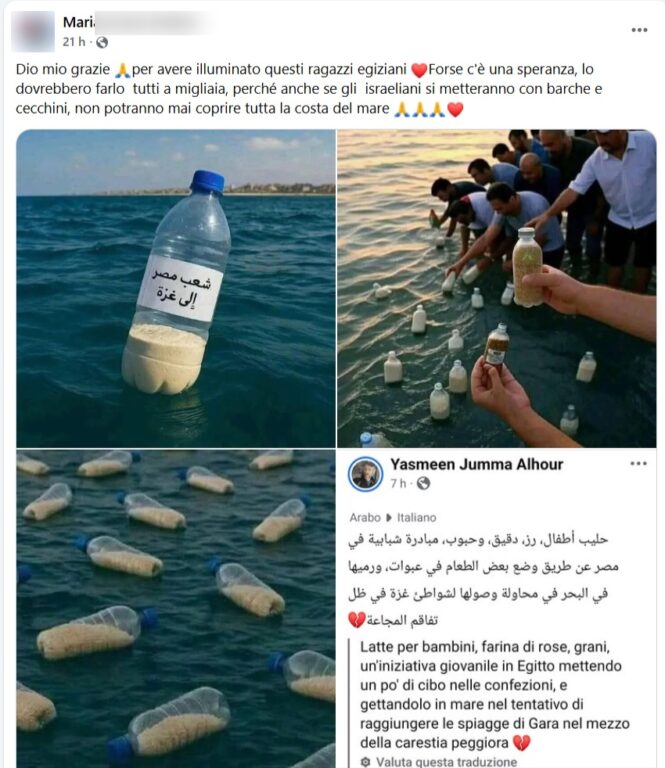Open the single floating bottle photo
This screenshot has height=768, width=665.
click(x=176, y=288)
